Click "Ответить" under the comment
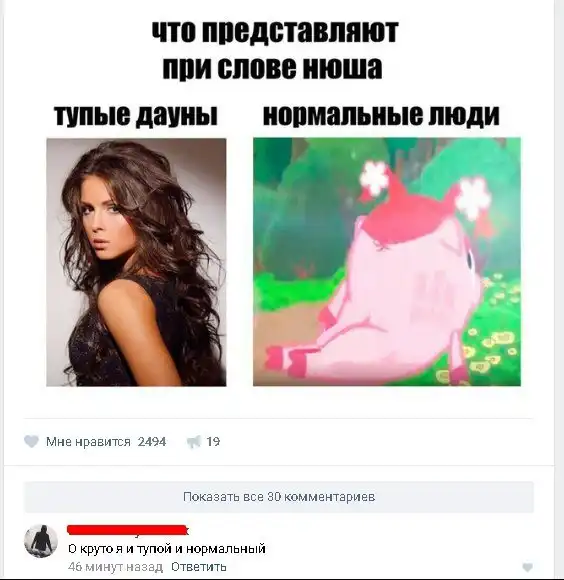The image size is (564, 580). pos(199,567)
